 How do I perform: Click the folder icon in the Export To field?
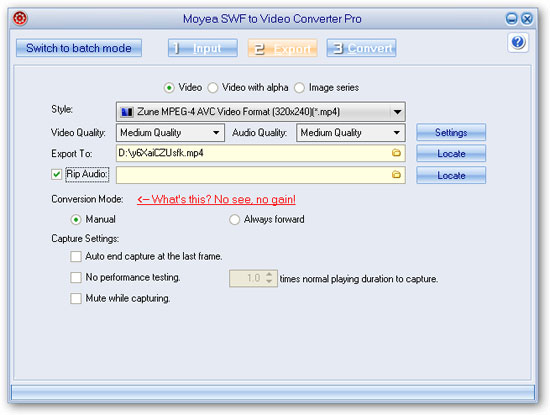coord(396,153)
